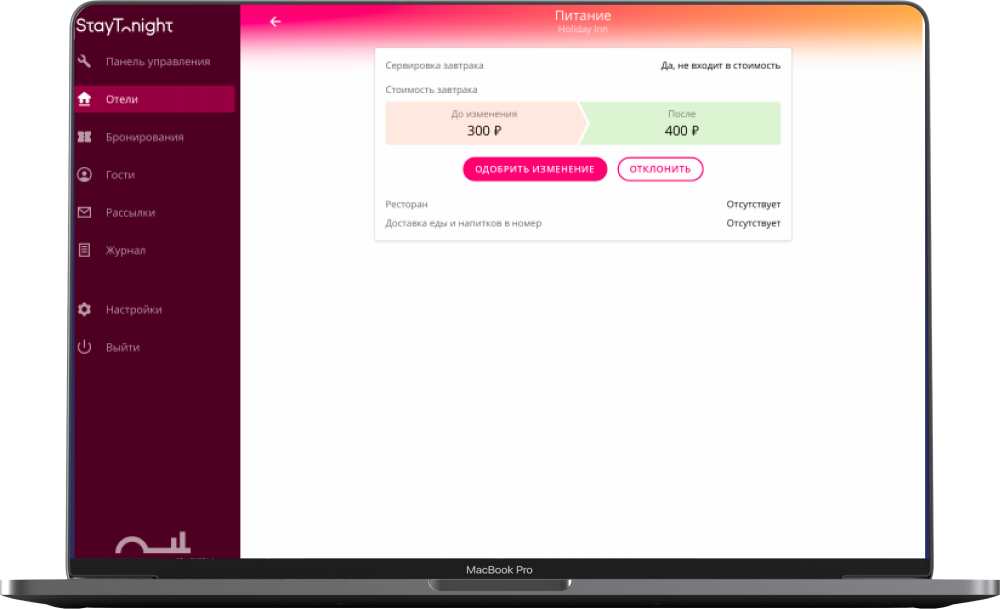Image resolution: width=1000 pixels, height=609 pixels.
Task: Open the Бронирования section
Action: tap(144, 137)
